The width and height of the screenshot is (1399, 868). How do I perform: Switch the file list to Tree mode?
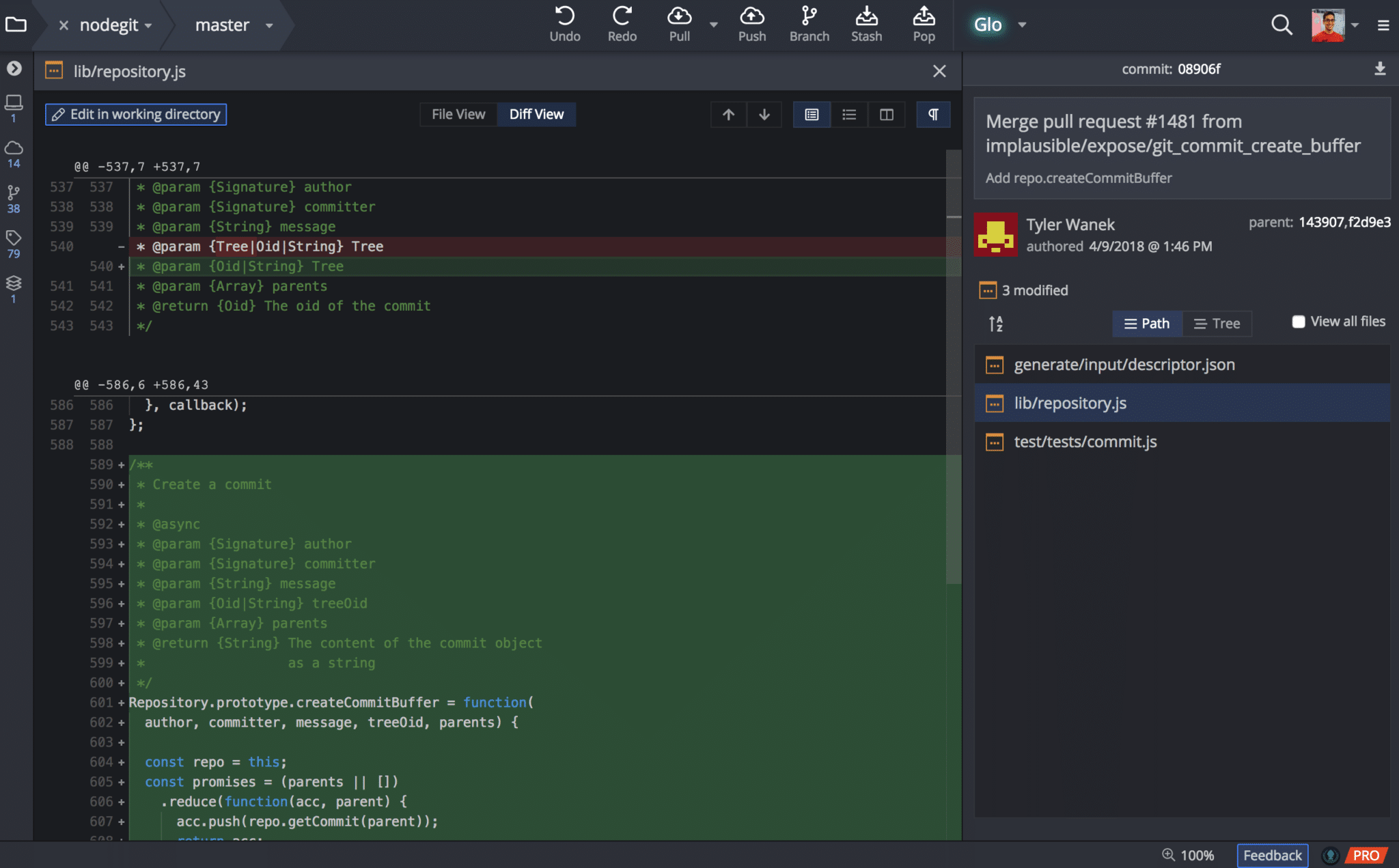[1218, 323]
